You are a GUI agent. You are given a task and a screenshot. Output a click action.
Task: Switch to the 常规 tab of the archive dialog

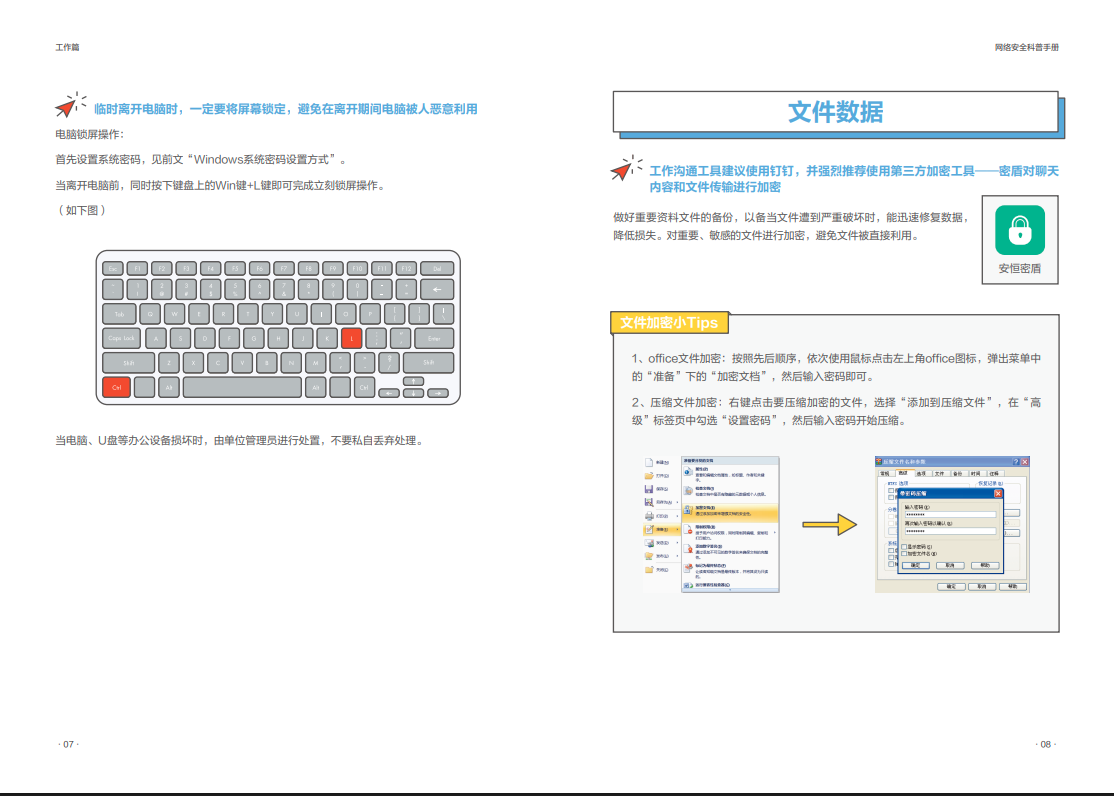[886, 473]
